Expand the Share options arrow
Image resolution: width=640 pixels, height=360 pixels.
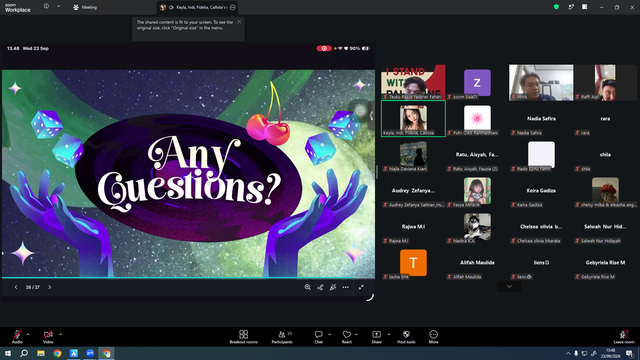point(389,334)
